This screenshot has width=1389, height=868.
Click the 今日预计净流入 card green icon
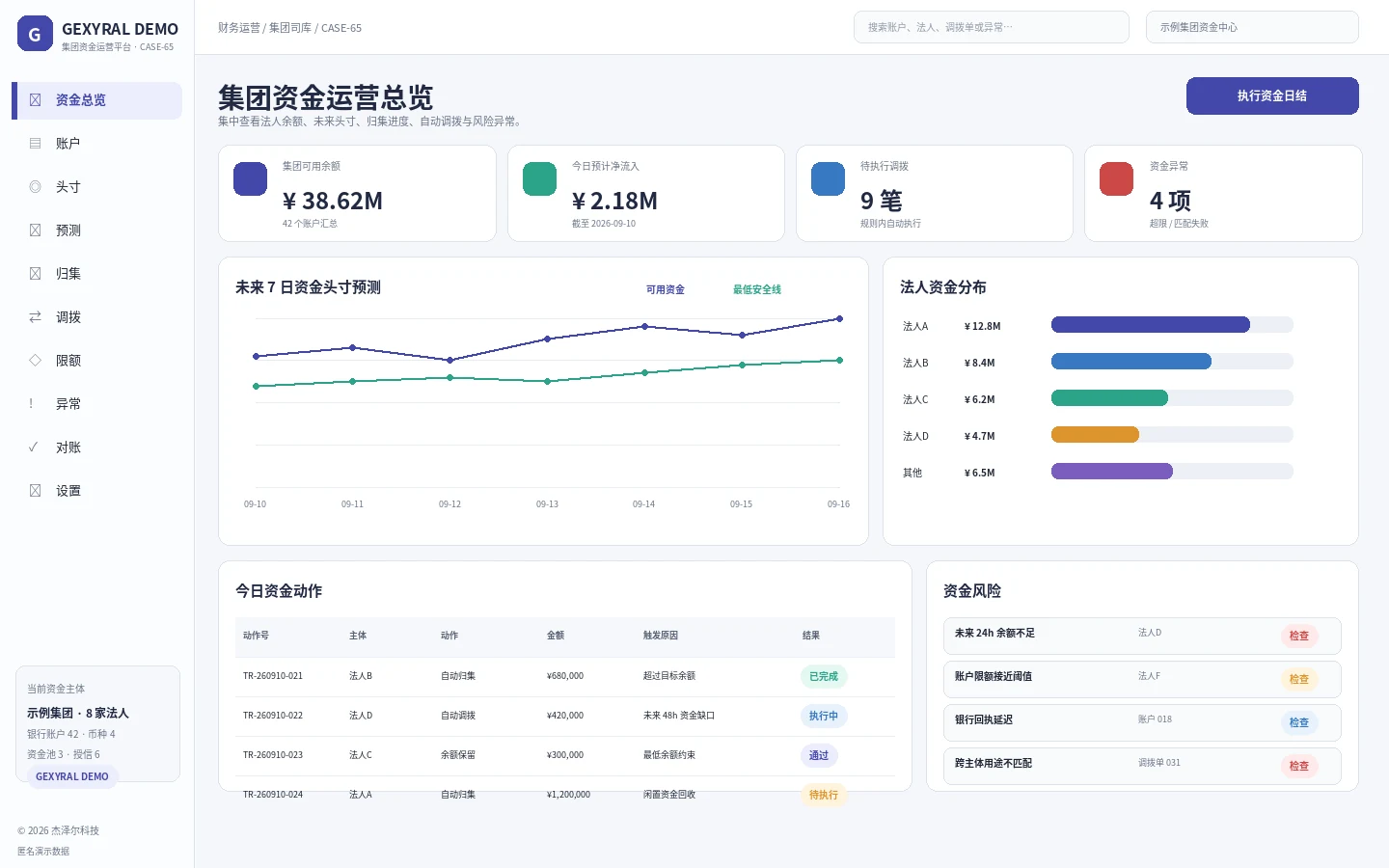[x=539, y=178]
